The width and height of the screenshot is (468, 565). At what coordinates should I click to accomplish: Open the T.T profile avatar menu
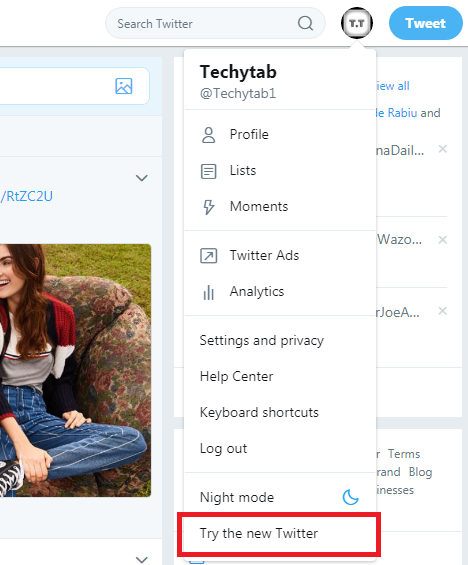click(x=357, y=23)
